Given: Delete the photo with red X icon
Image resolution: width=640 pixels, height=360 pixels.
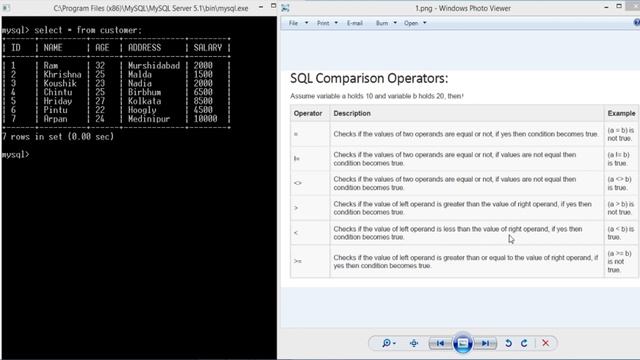Looking at the screenshot, I should [x=545, y=343].
